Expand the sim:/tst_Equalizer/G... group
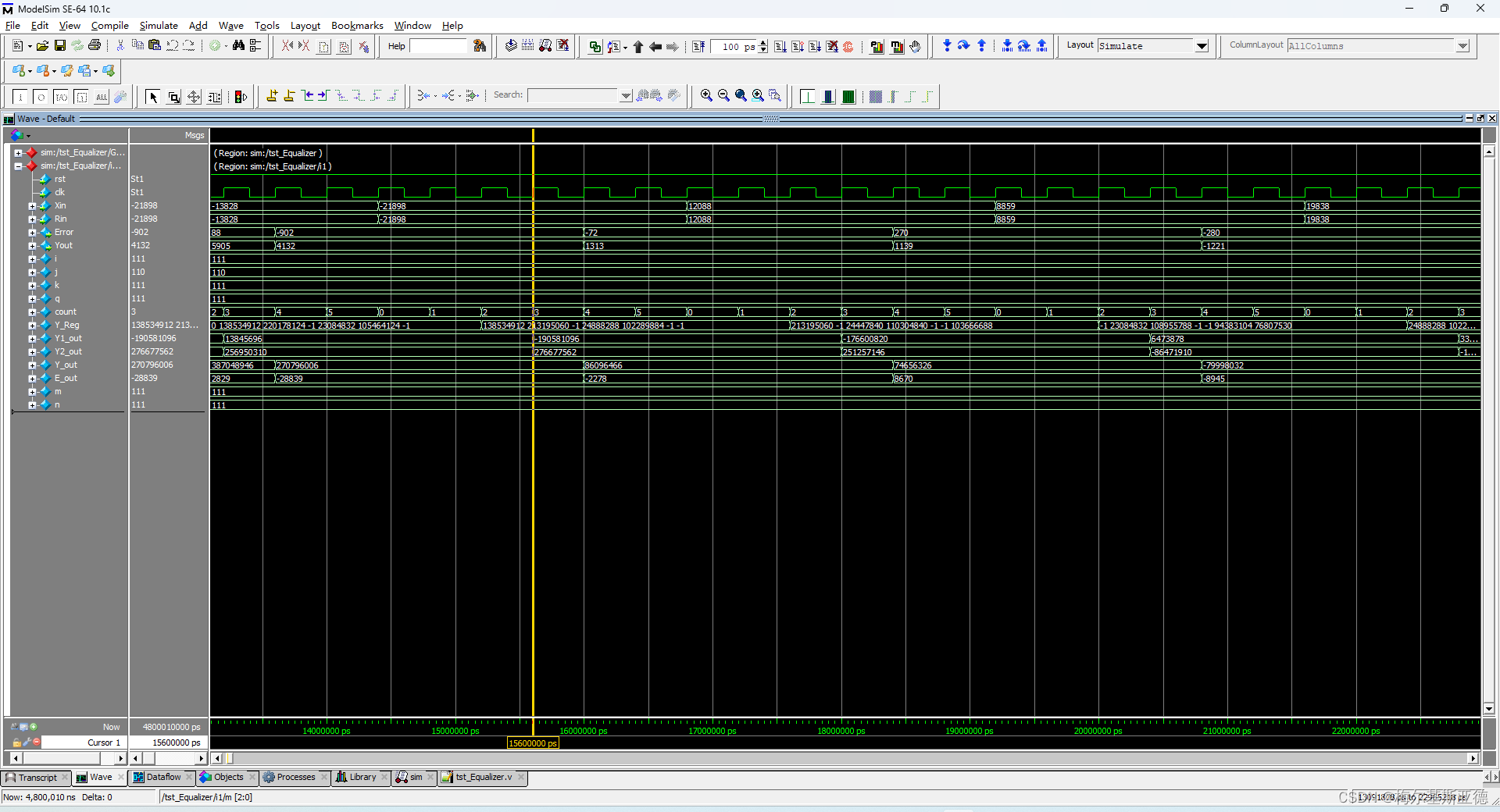This screenshot has width=1500, height=812. 18,152
